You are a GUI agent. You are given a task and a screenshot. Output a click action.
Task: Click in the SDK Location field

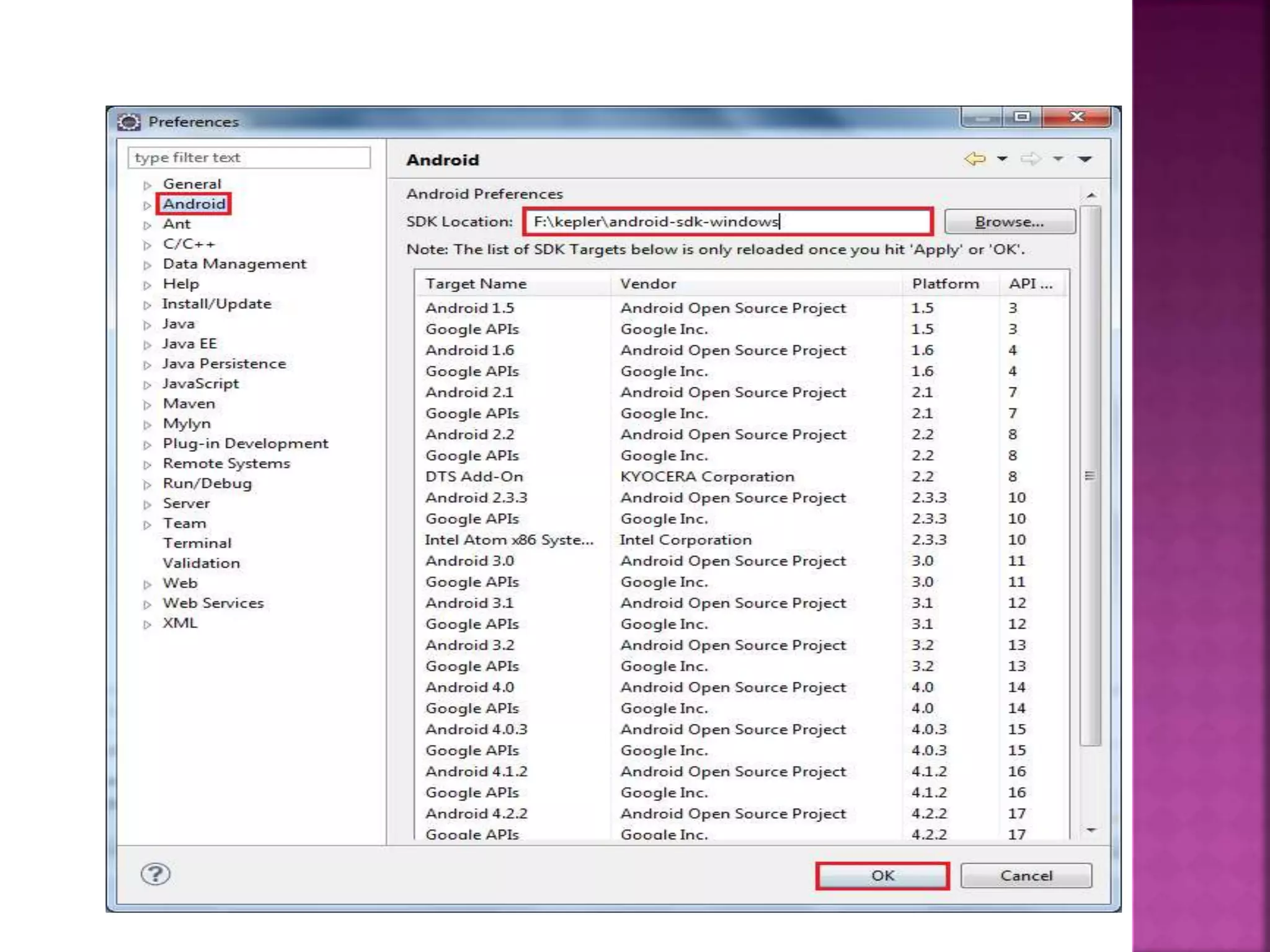pos(727,222)
